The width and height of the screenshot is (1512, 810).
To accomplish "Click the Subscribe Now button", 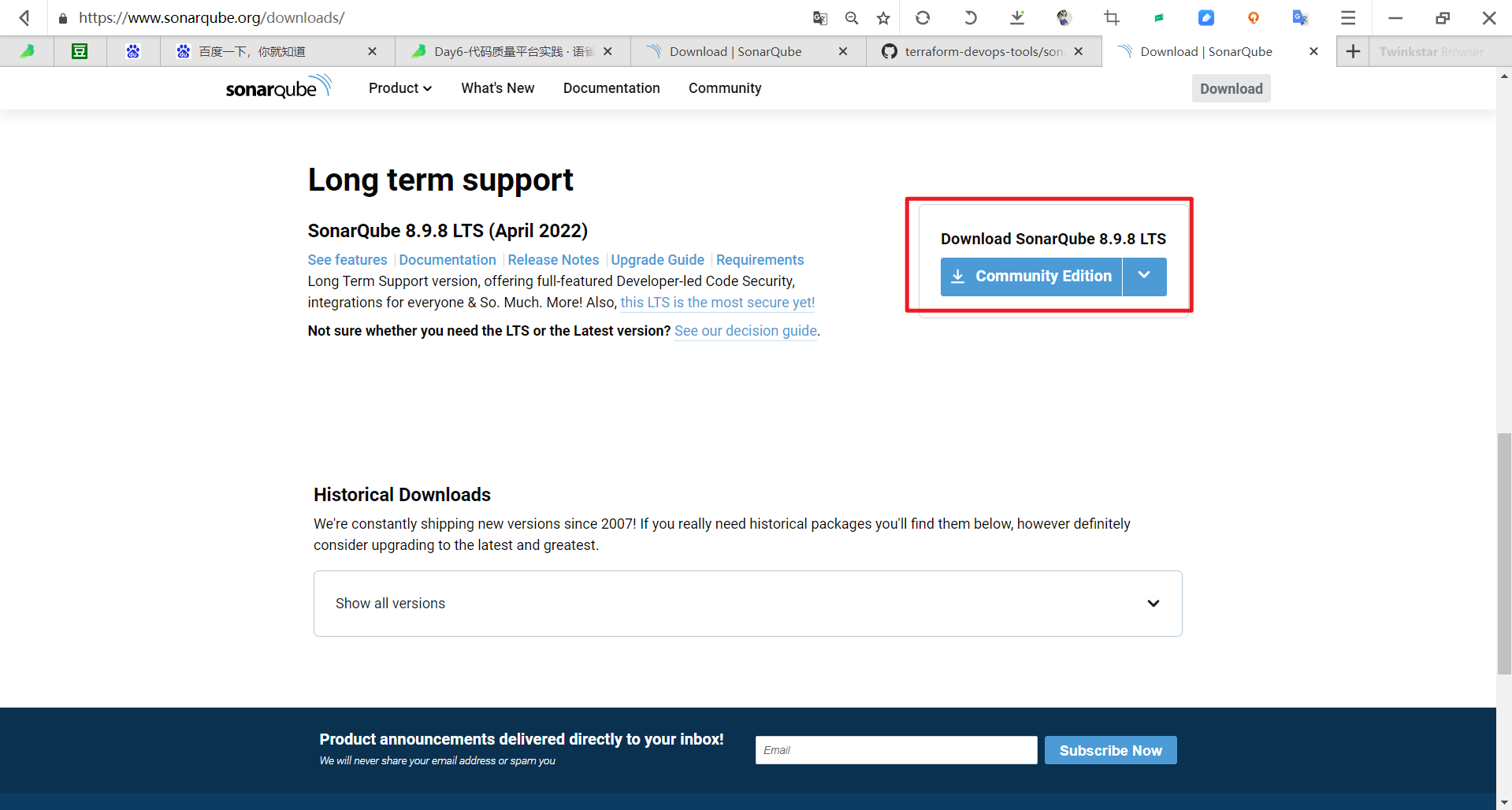I will tap(1110, 750).
